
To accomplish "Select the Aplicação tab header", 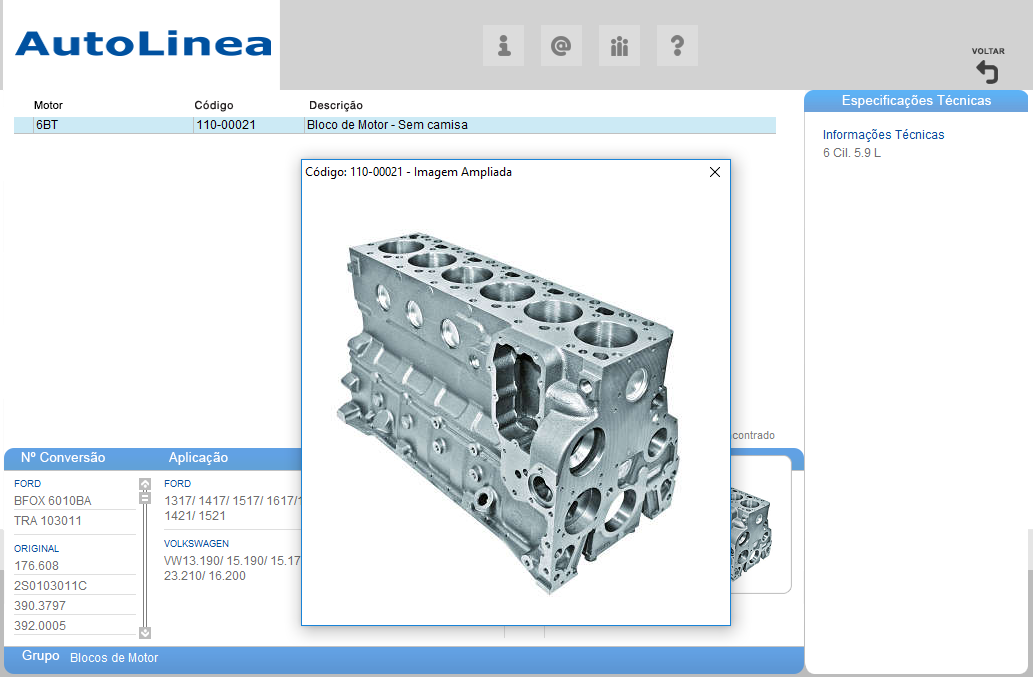I will pos(198,458).
